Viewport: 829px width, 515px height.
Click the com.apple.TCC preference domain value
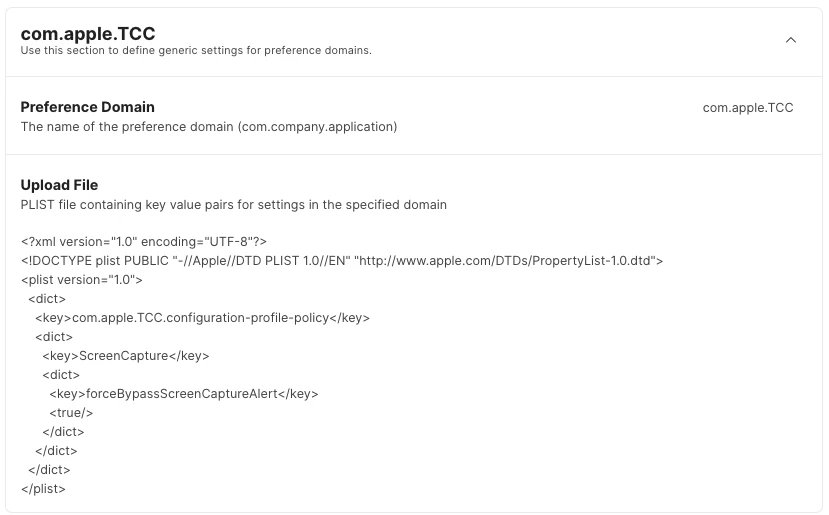click(x=748, y=108)
